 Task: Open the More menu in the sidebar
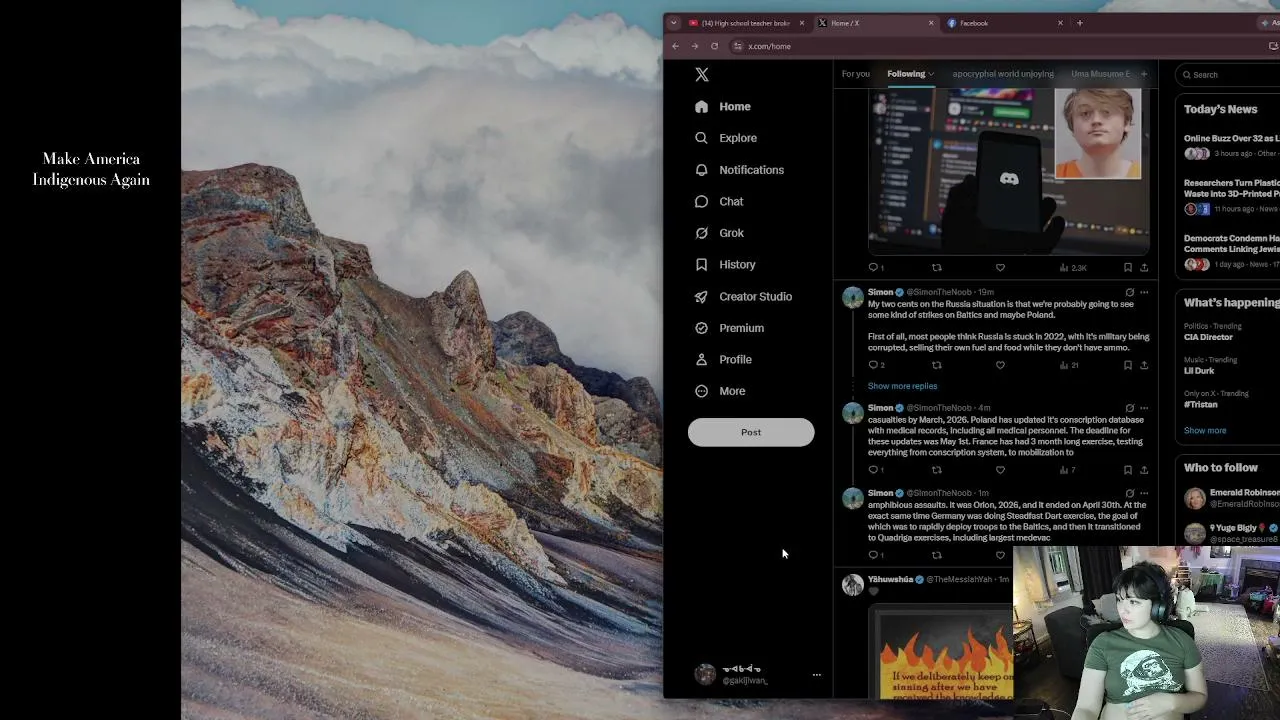720,391
